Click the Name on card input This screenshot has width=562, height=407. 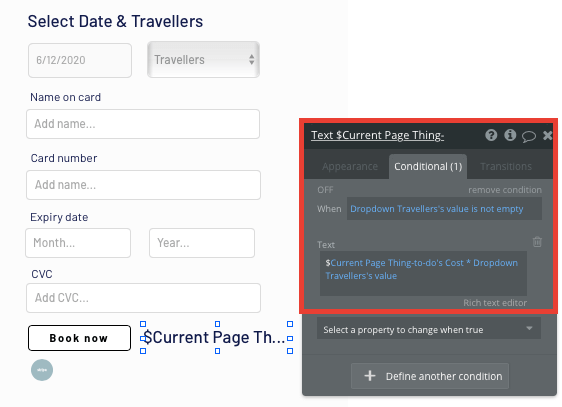point(143,124)
